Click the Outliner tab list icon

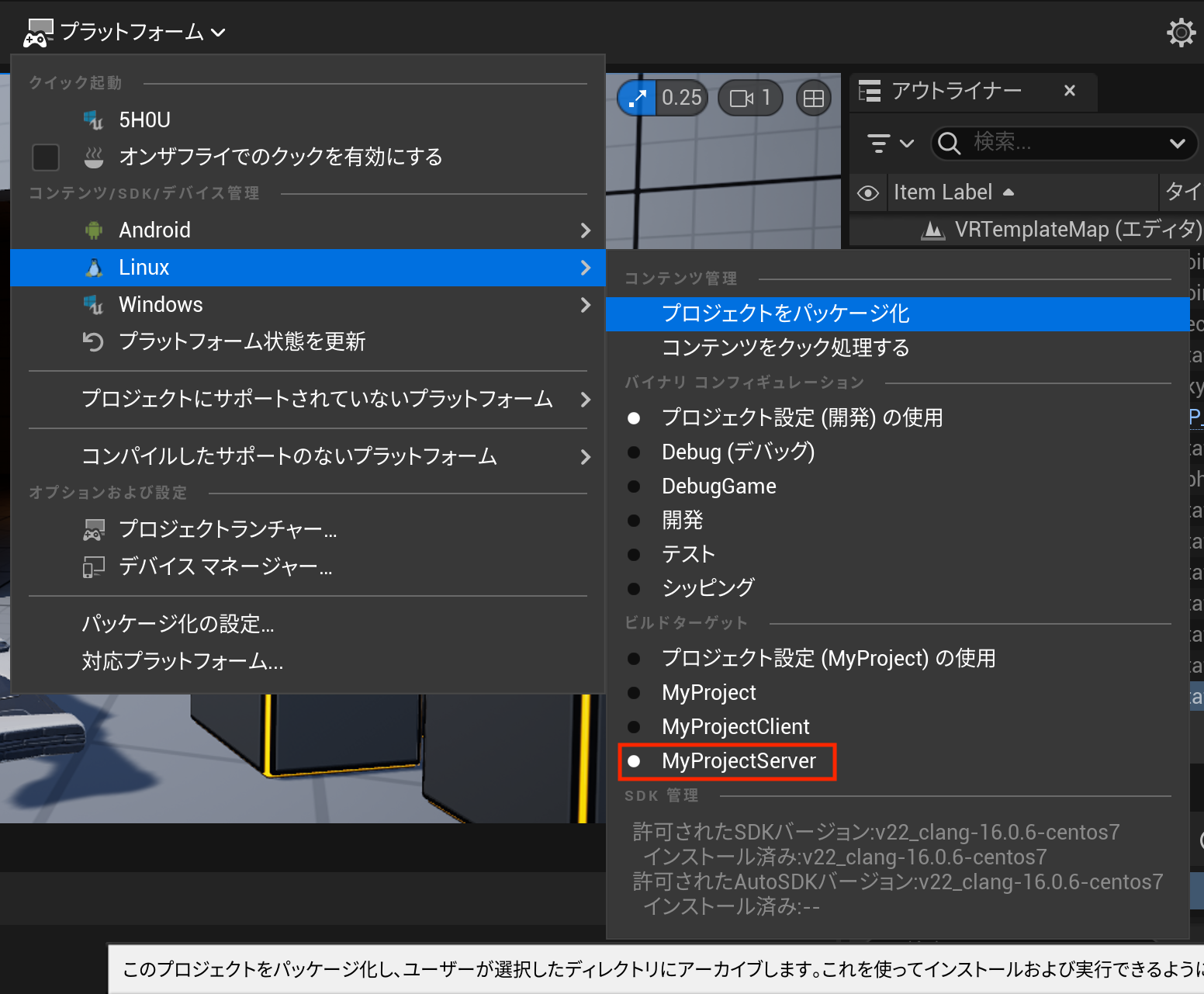870,92
